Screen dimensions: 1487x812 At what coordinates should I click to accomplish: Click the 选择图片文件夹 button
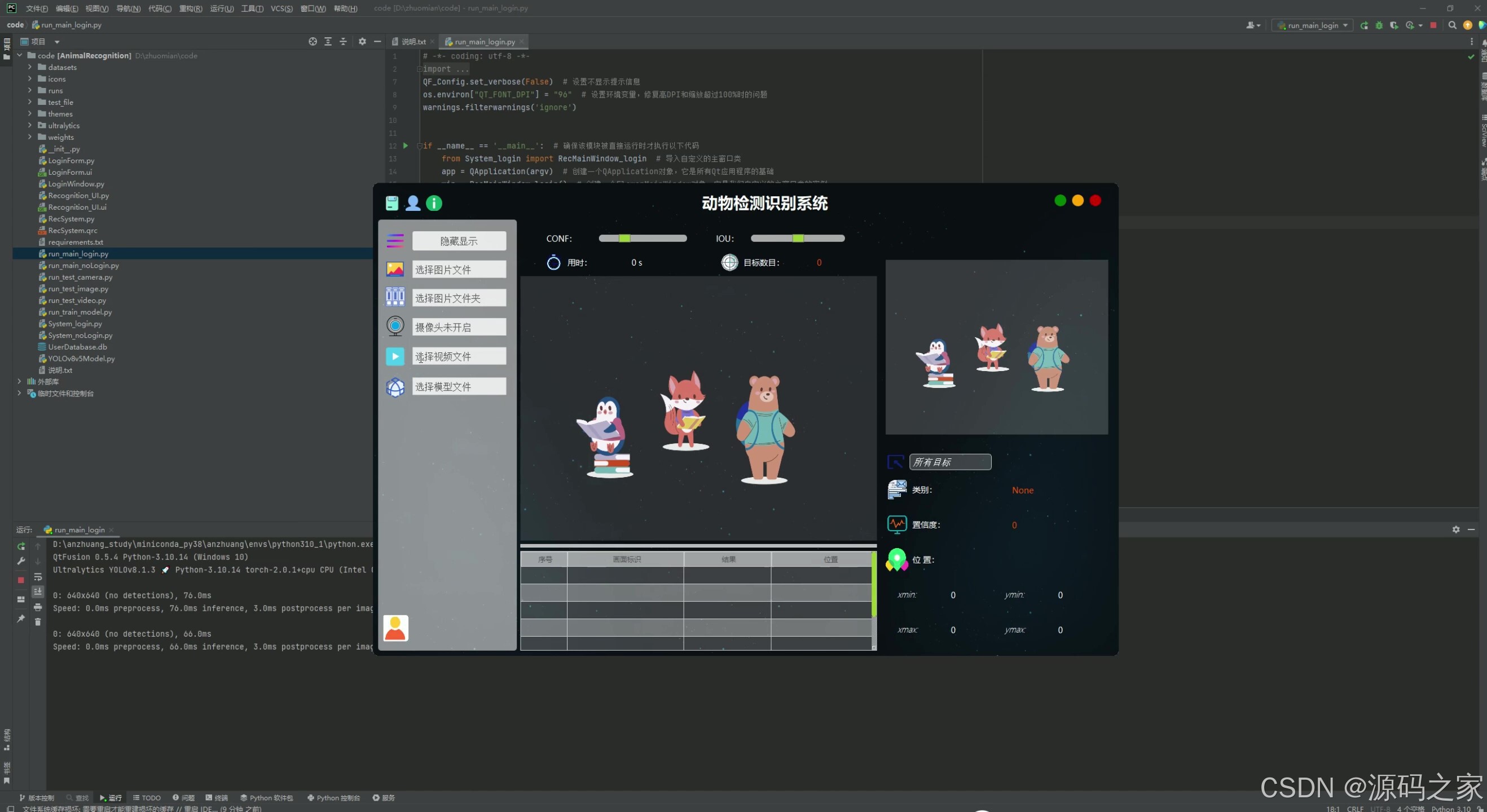pos(459,298)
